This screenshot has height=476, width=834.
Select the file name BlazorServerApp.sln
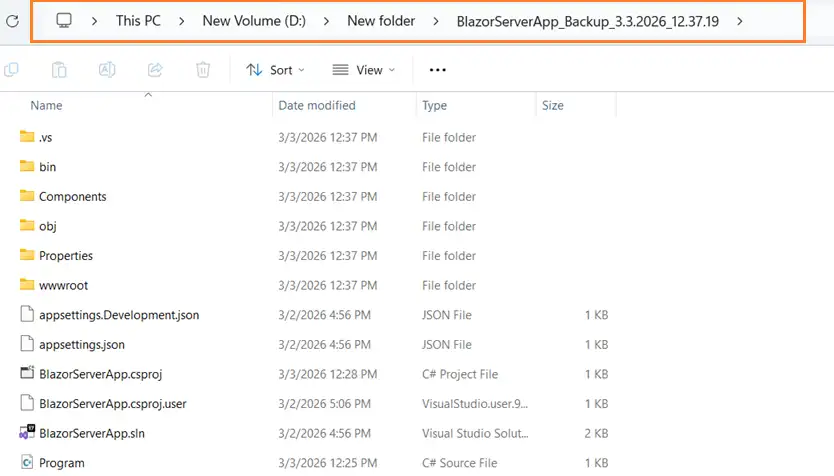92,433
